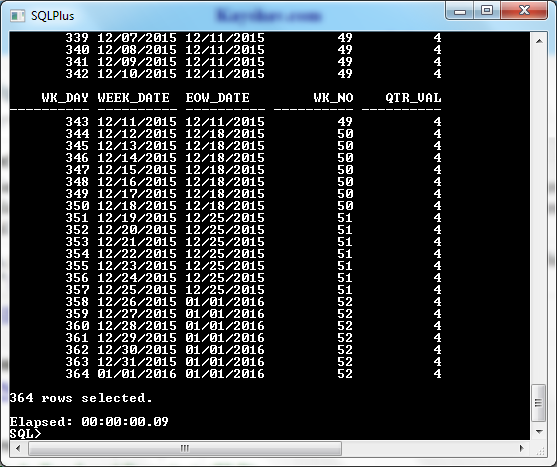Click week date 12/19/2015
The image size is (558, 469).
137,218
